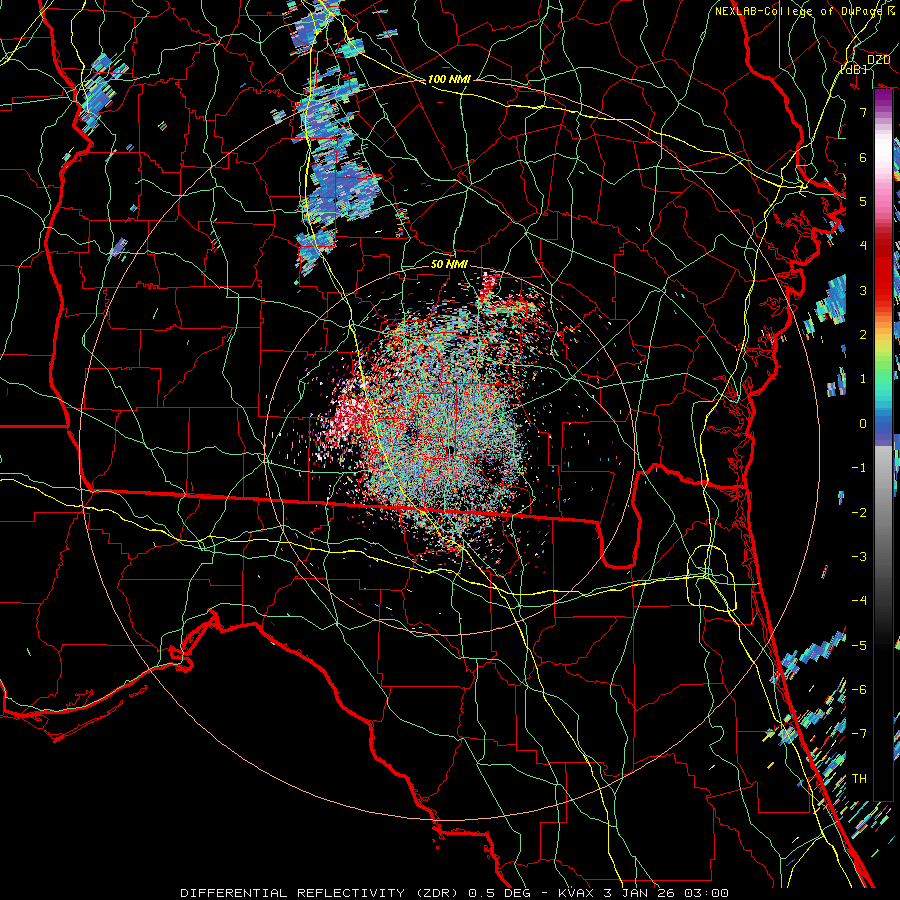900x900 pixels.
Task: Click the 100 NMI range ring label
Action: click(449, 79)
